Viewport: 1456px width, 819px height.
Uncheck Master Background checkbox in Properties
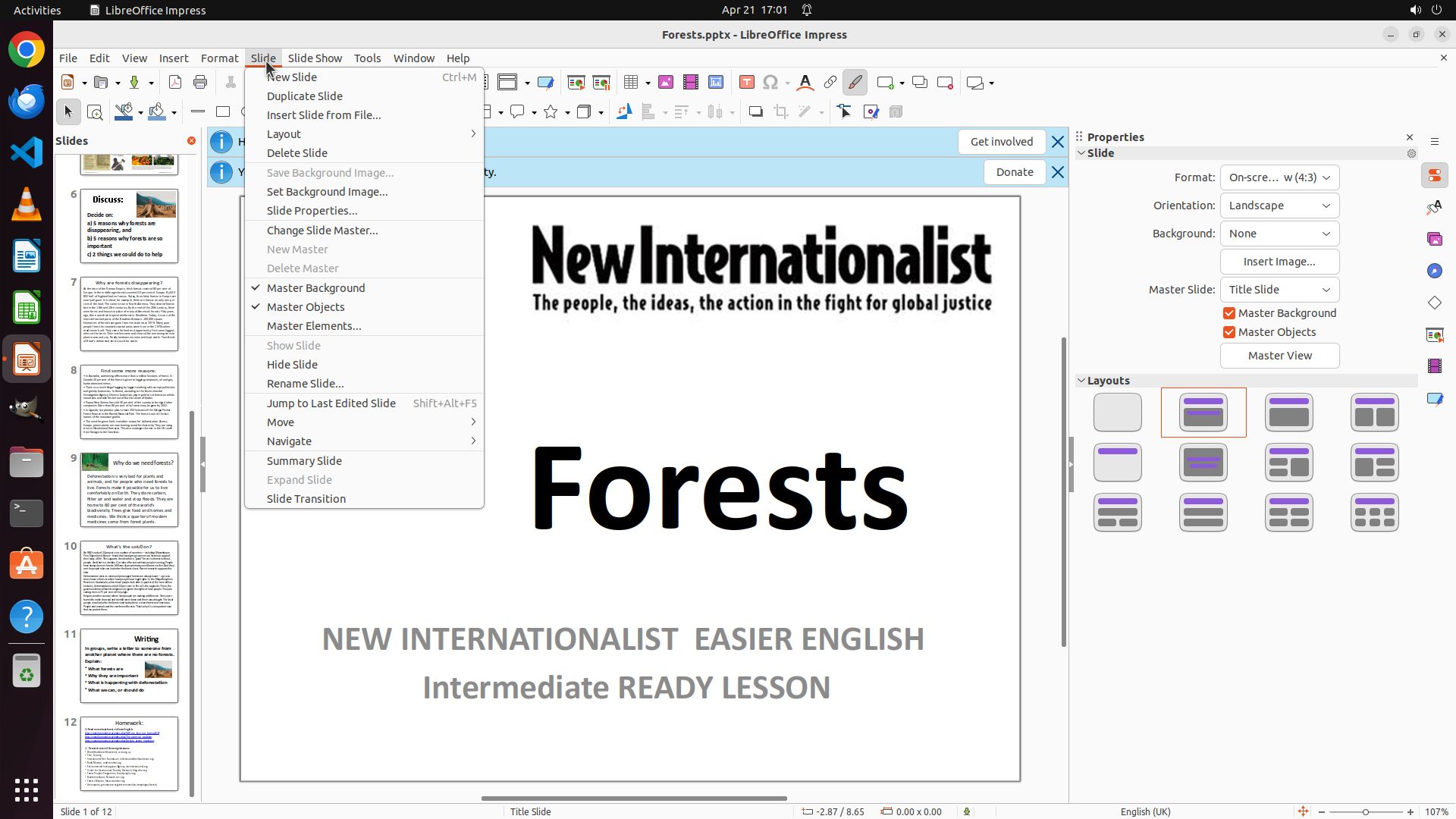pos(1229,313)
